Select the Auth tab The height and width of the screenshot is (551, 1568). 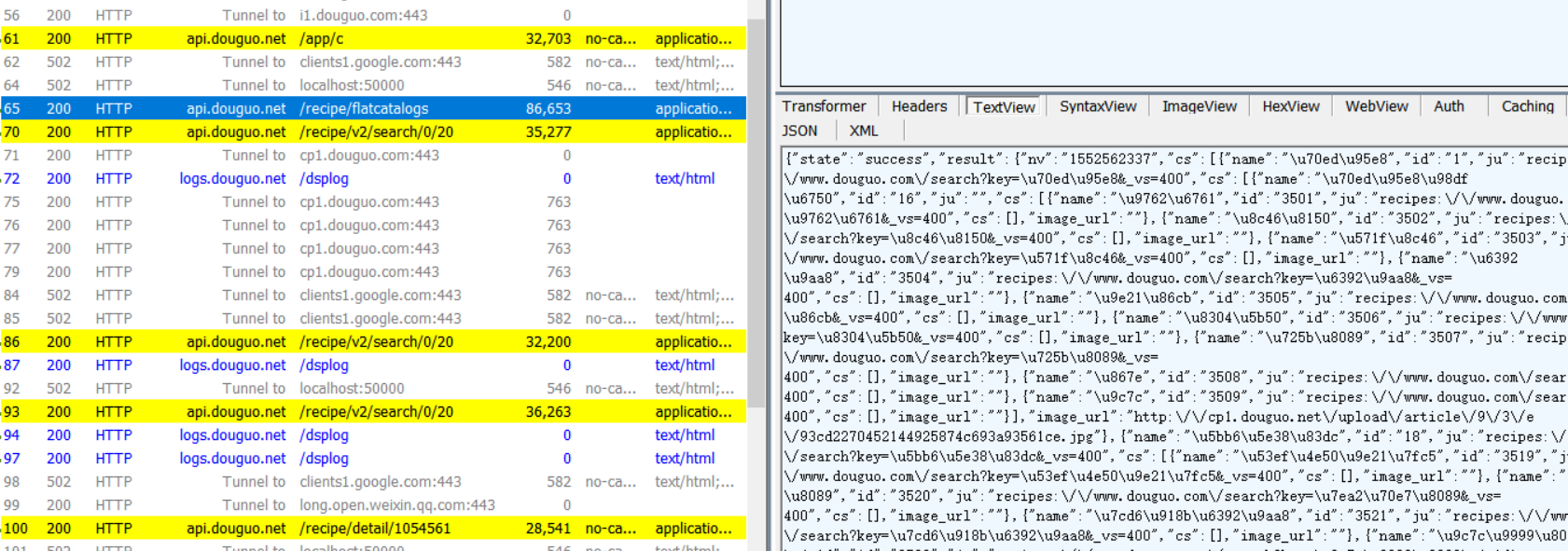1449,106
